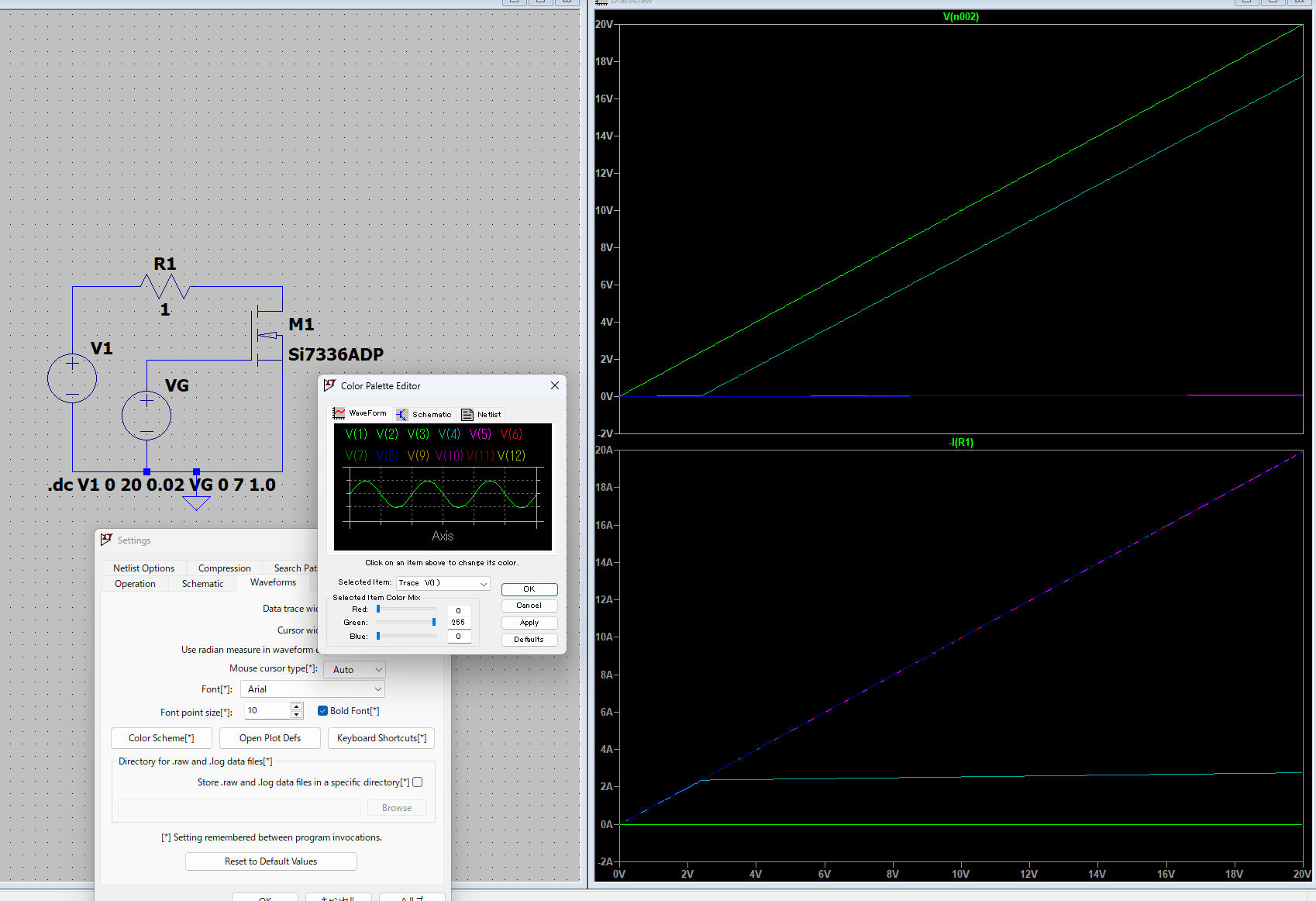Click the Reset to Default Values button
The height and width of the screenshot is (901, 1316).
tap(270, 861)
